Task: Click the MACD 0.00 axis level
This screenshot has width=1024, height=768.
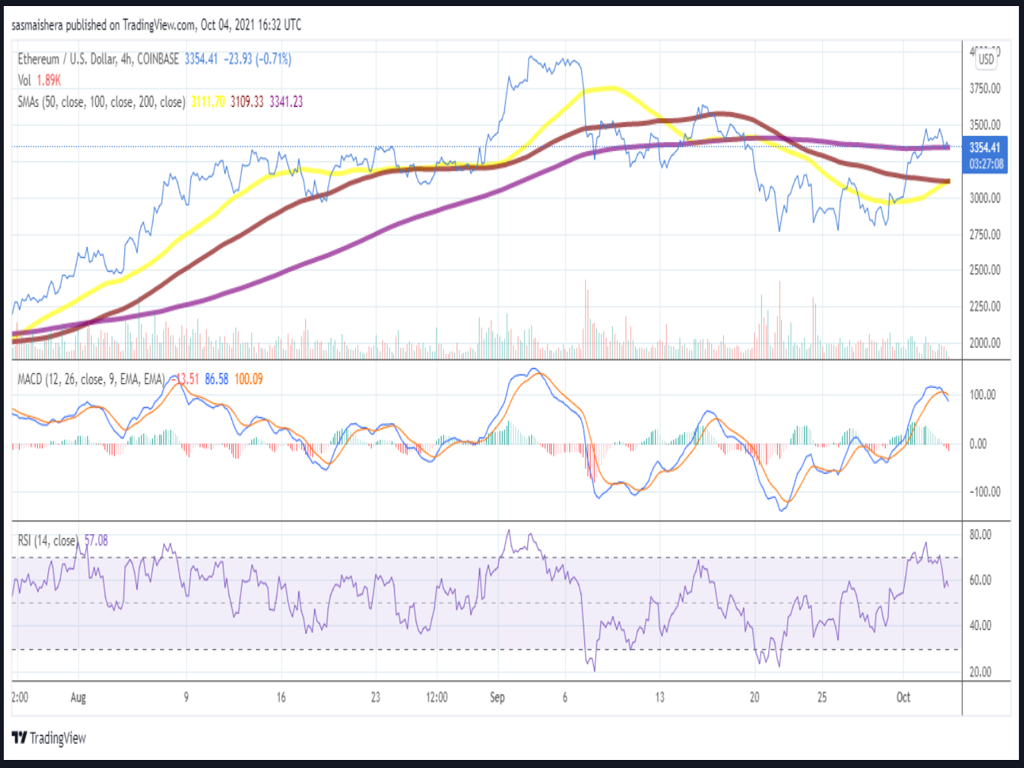Action: click(x=983, y=443)
